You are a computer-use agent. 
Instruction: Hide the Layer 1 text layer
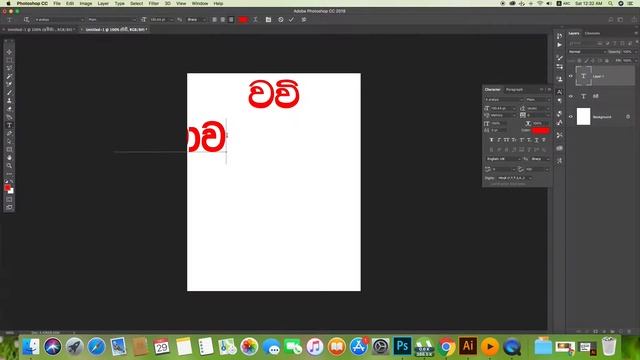click(571, 76)
